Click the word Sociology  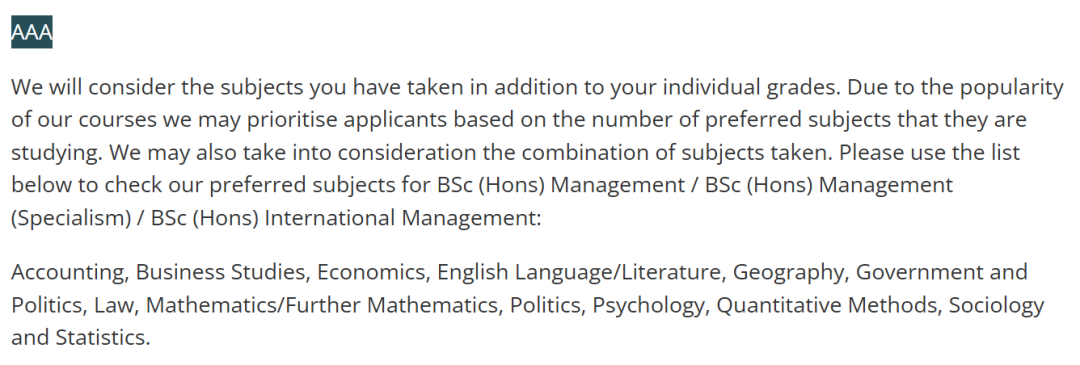click(997, 305)
